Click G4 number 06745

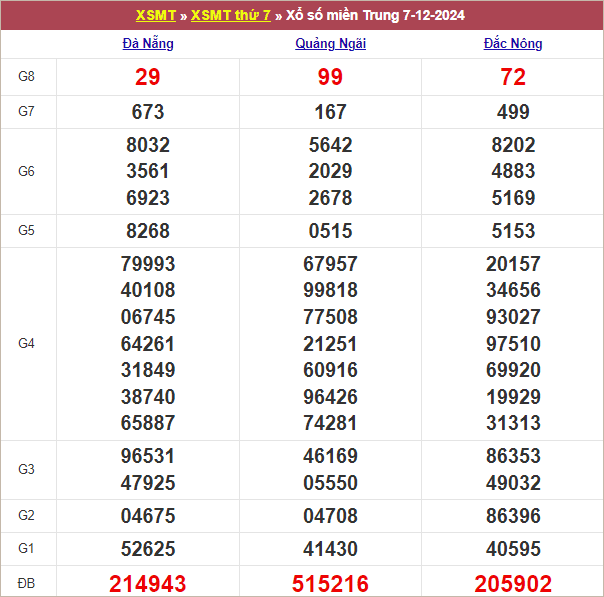[148, 317]
